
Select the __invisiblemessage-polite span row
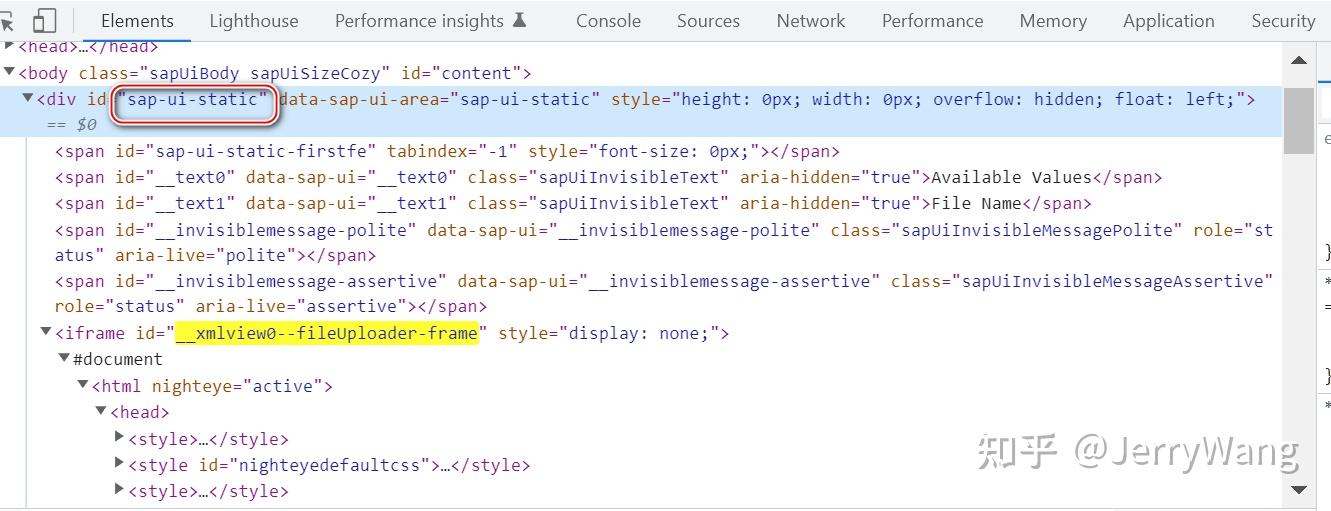664,242
